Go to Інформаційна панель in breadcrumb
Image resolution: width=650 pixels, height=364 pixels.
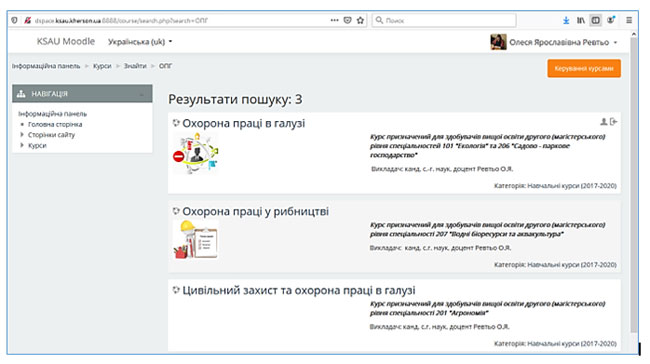click(46, 66)
